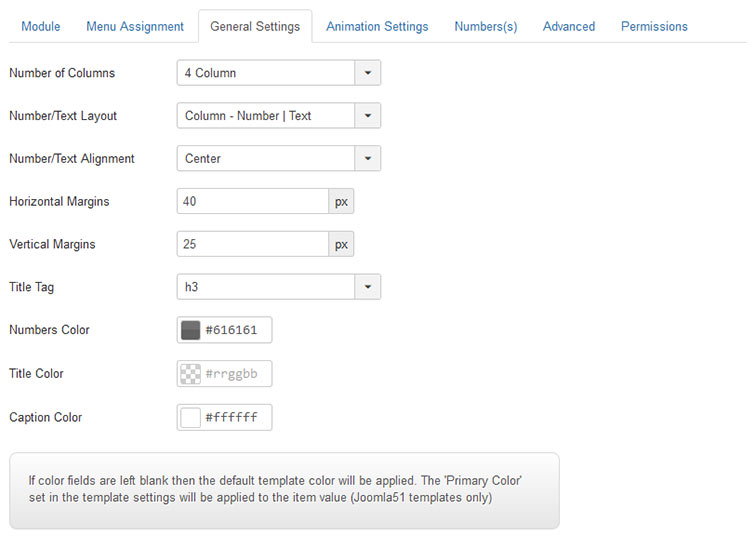This screenshot has height=549, width=756.
Task: Click the px unit beside Horizontal Margins
Action: point(341,201)
